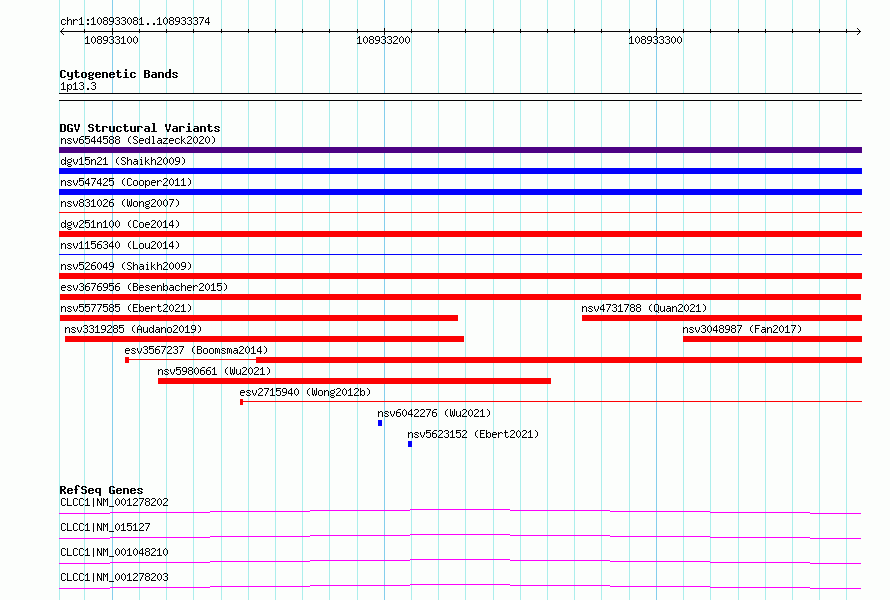Click the red bar under nsv4731788
The width and height of the screenshot is (890, 600).
click(x=722, y=318)
